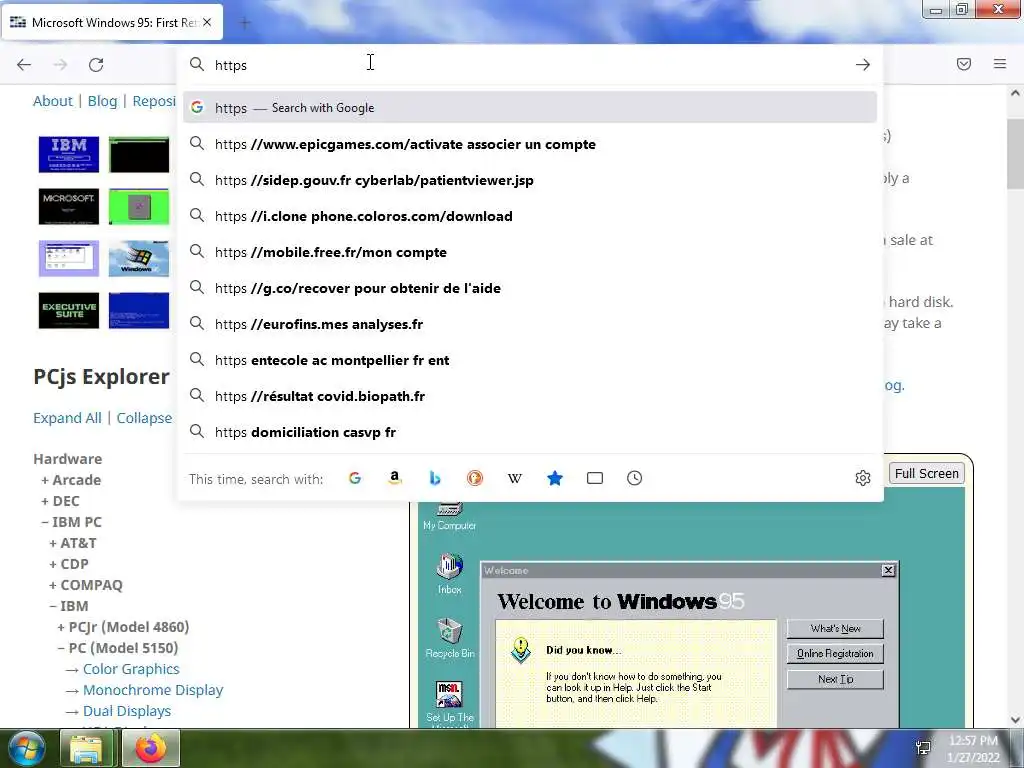
Task: Click the Next Tip button
Action: point(835,679)
